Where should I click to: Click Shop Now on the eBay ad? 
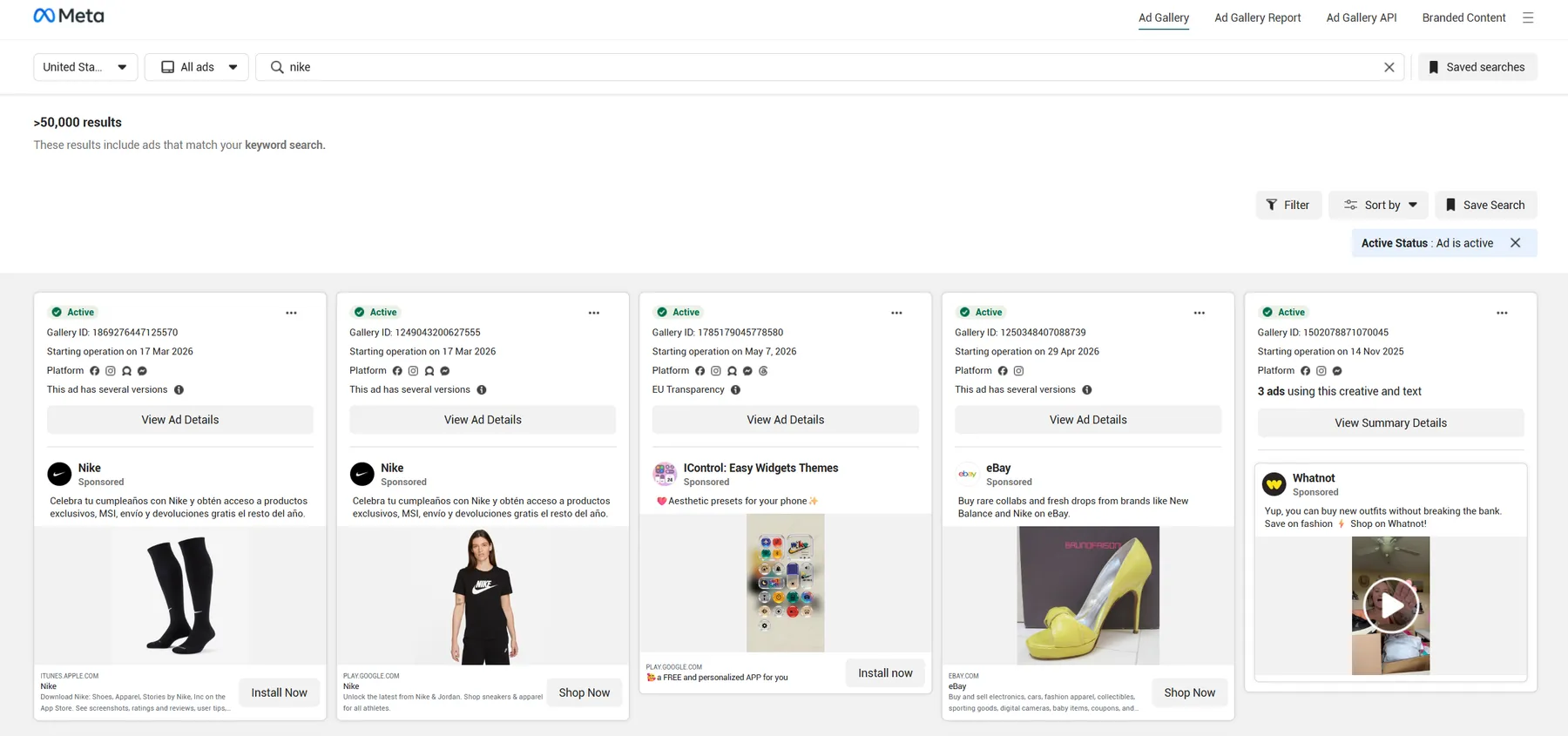(1190, 692)
